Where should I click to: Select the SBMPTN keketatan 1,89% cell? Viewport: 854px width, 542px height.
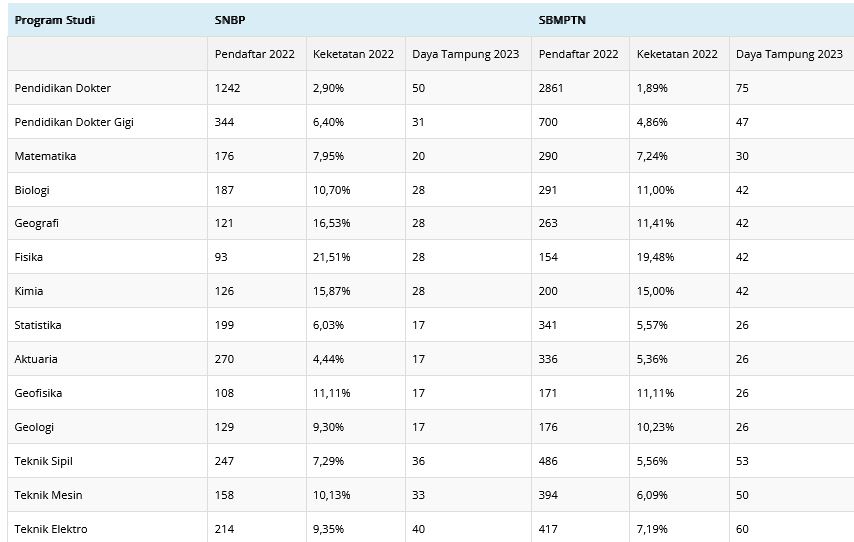pyautogui.click(x=680, y=88)
